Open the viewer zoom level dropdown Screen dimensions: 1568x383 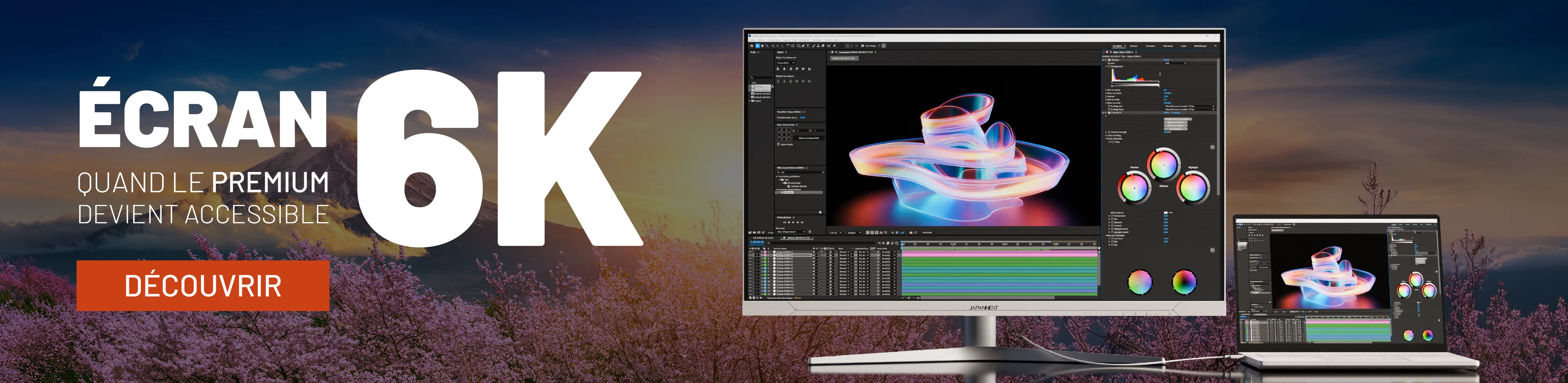click(x=835, y=233)
